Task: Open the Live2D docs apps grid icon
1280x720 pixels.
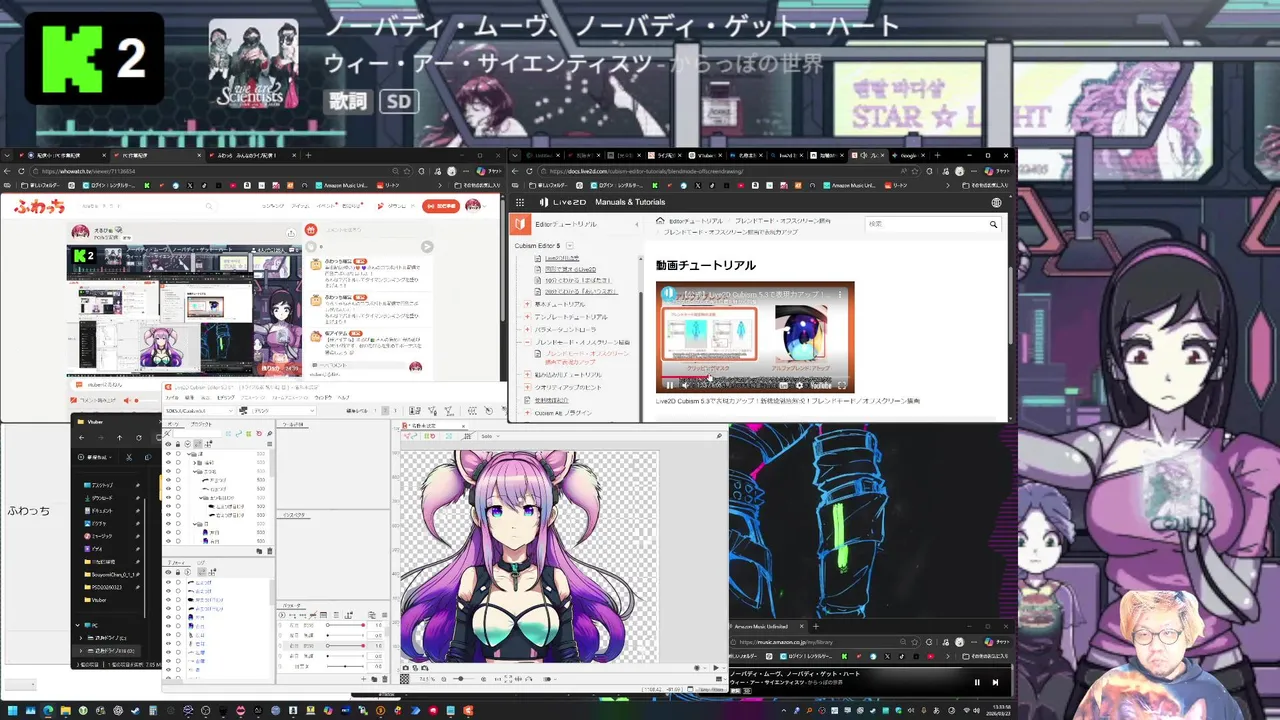Action: tap(520, 202)
